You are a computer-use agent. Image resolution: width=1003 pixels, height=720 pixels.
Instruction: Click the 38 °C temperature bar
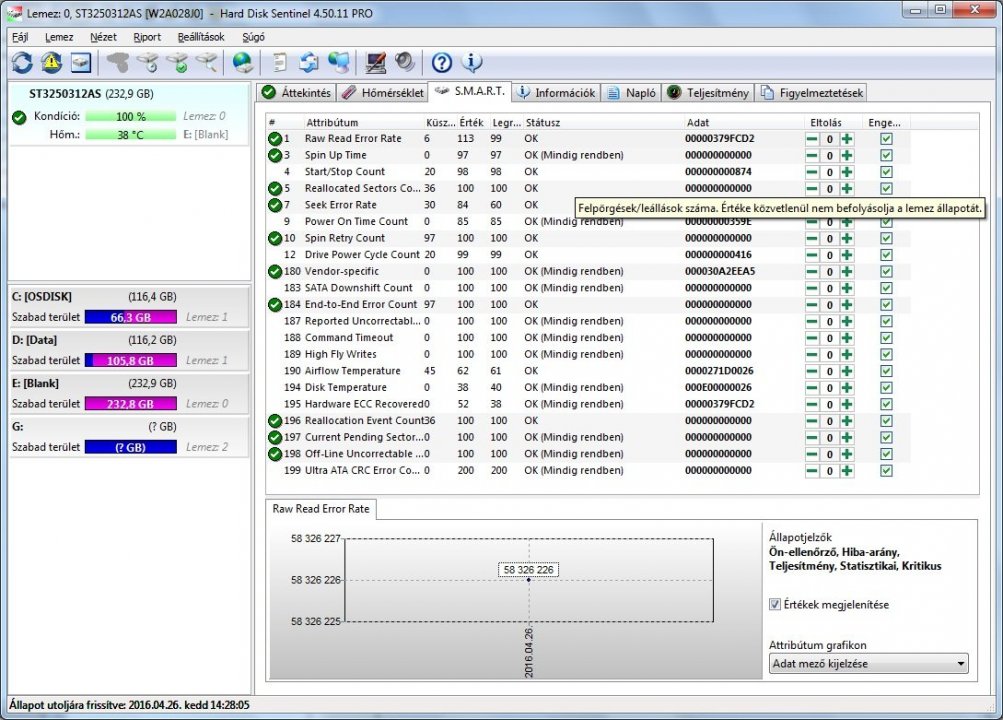(130, 135)
